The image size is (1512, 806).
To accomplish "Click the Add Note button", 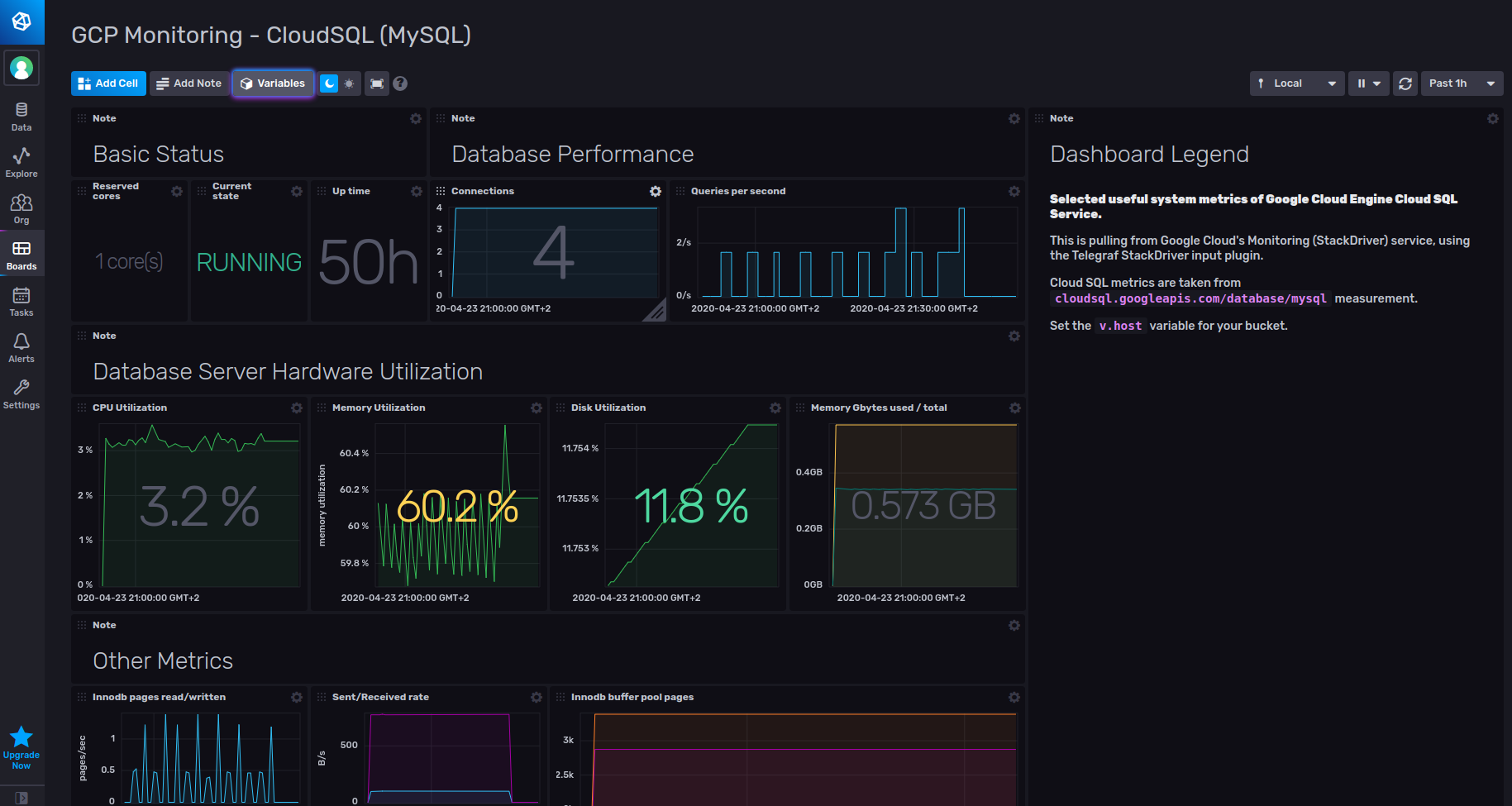I will 189,83.
